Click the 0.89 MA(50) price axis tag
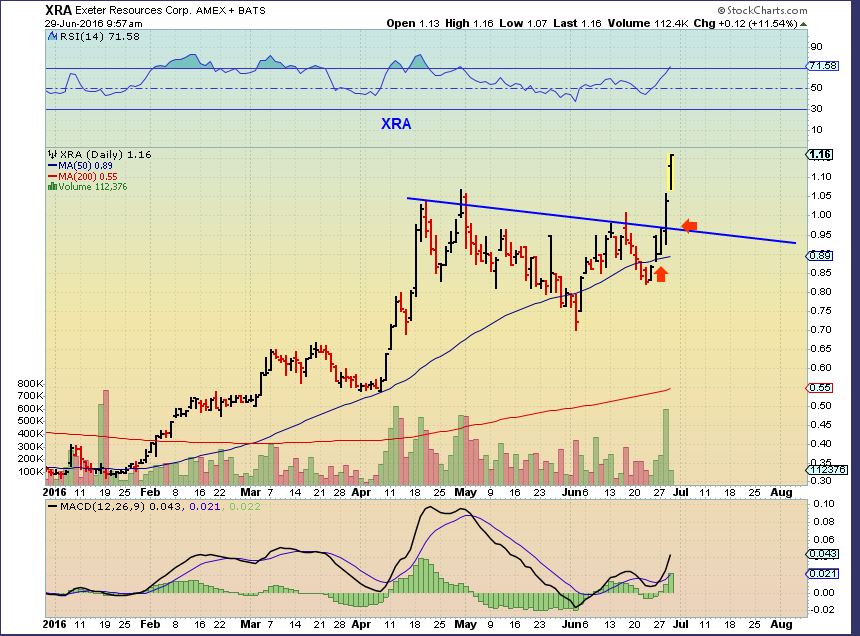Image resolution: width=860 pixels, height=636 pixels. 821,255
